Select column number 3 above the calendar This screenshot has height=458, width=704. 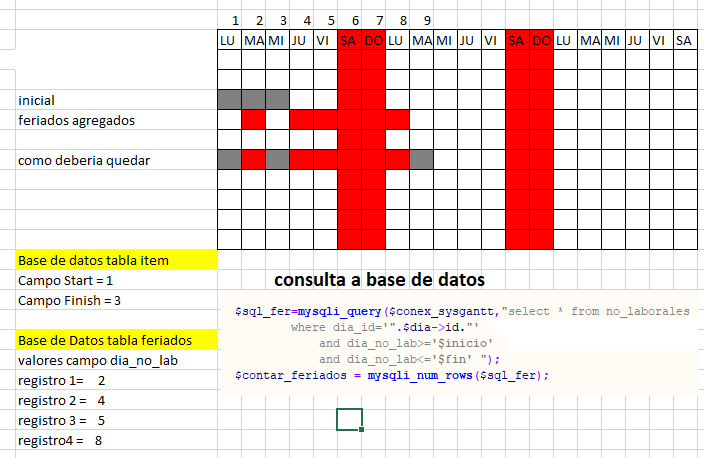point(277,20)
